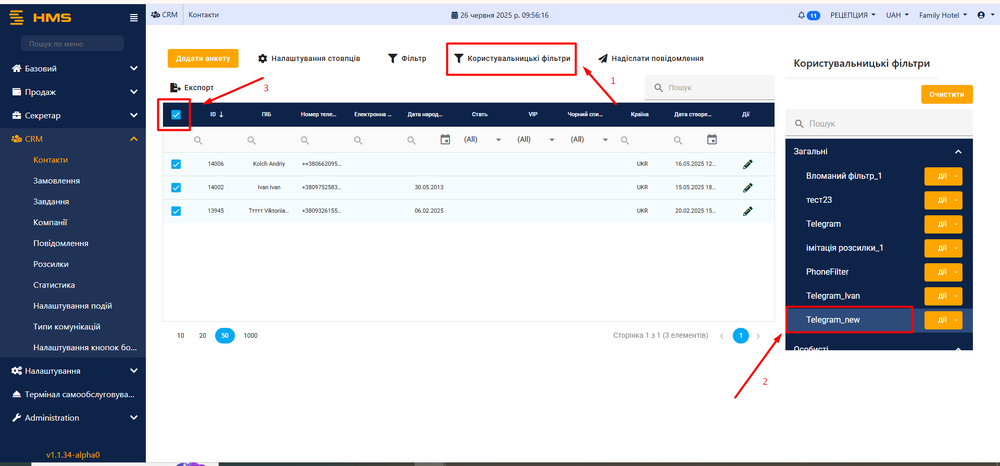Select Розсилки in the CRM sidebar
Image resolution: width=1000 pixels, height=466 pixels.
coord(51,264)
